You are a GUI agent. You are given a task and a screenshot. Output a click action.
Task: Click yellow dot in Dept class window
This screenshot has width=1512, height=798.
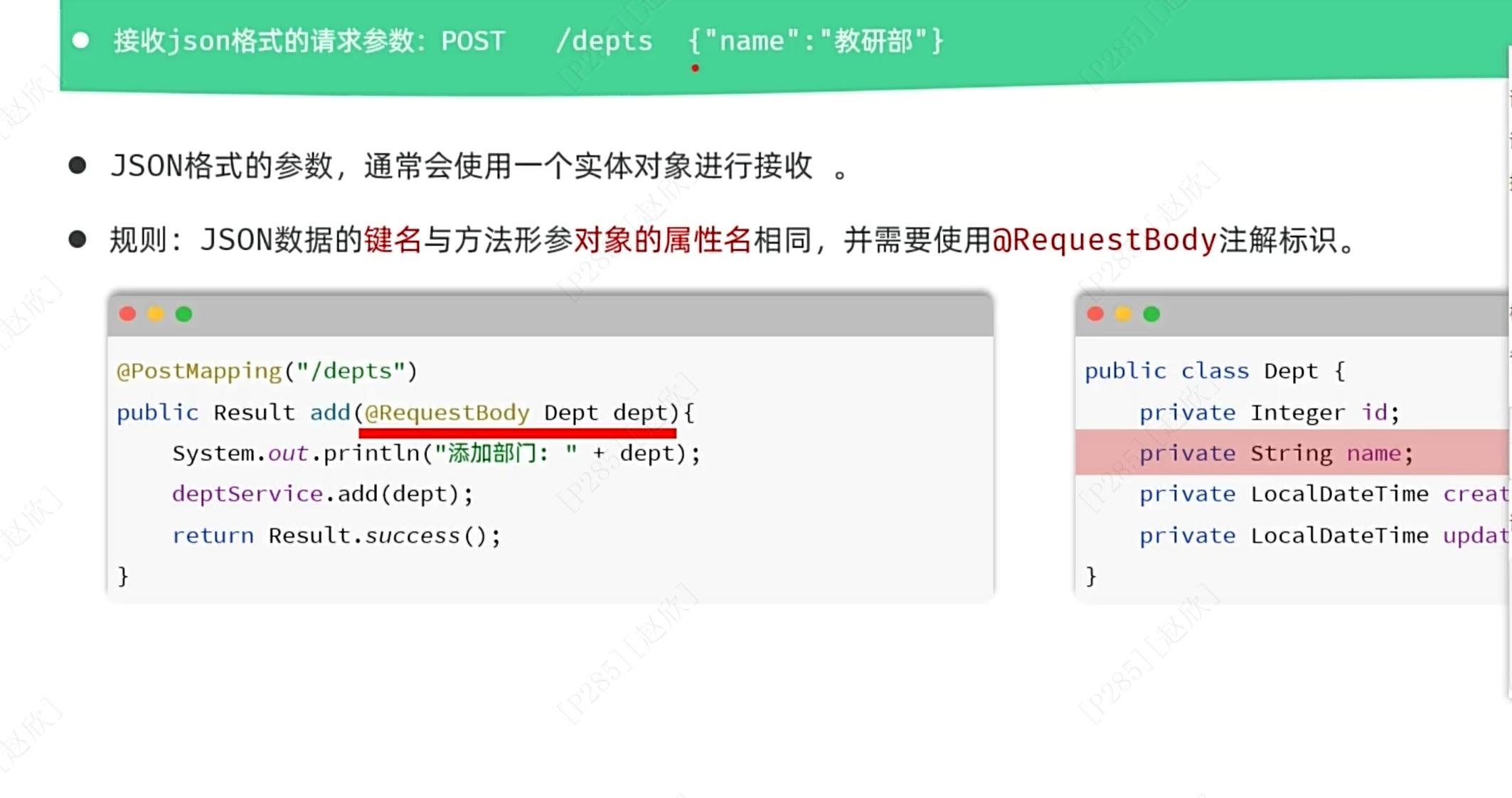tap(1123, 314)
